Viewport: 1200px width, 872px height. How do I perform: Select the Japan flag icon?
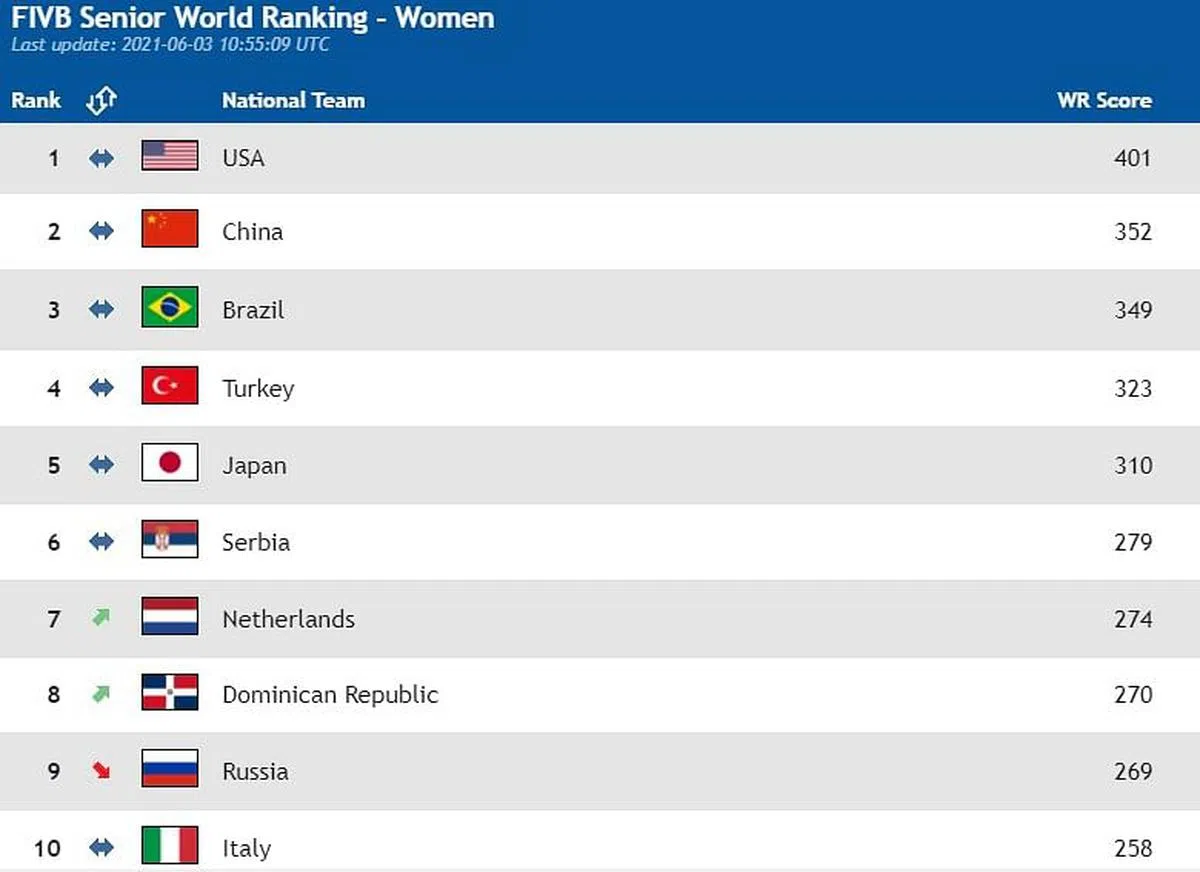click(x=170, y=463)
